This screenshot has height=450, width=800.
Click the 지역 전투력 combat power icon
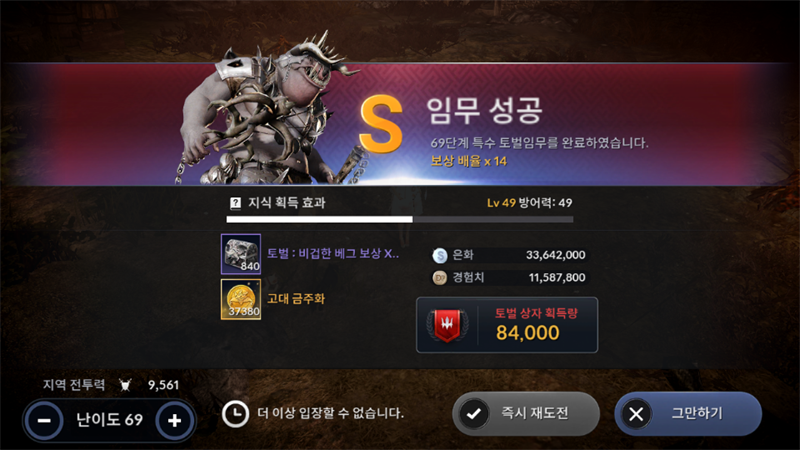pos(125,385)
